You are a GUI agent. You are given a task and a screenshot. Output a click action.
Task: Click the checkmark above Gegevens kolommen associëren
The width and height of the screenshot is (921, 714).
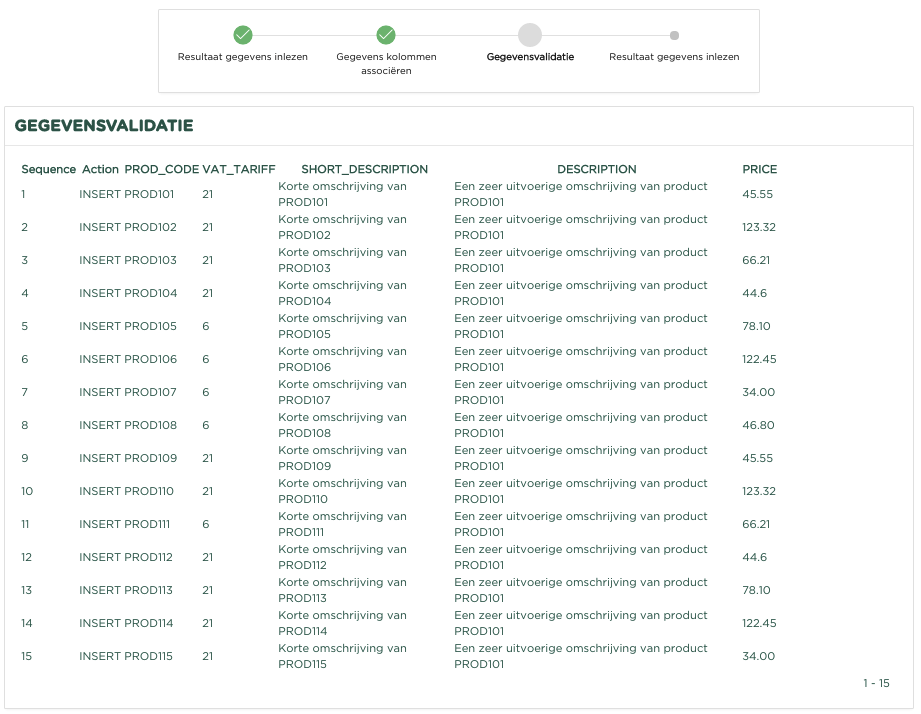coord(386,35)
